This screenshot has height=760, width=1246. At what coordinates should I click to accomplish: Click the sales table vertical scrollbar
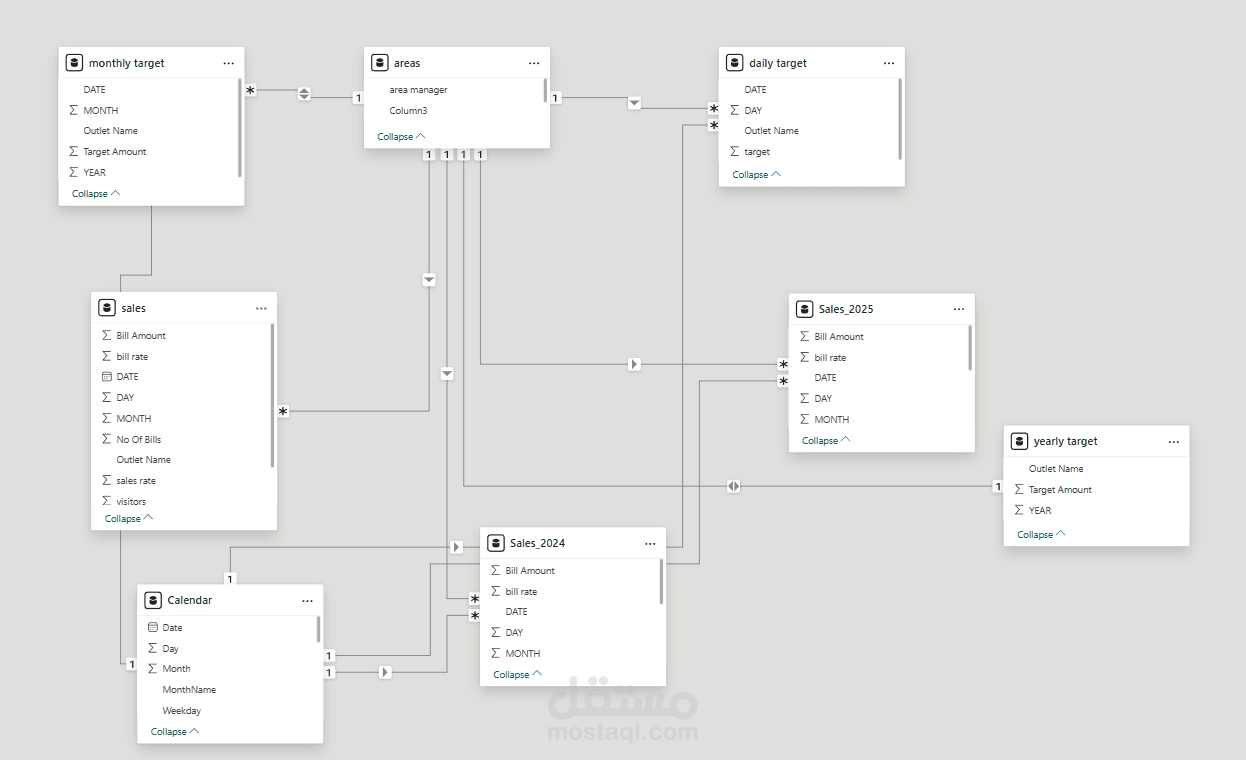tap(272, 395)
